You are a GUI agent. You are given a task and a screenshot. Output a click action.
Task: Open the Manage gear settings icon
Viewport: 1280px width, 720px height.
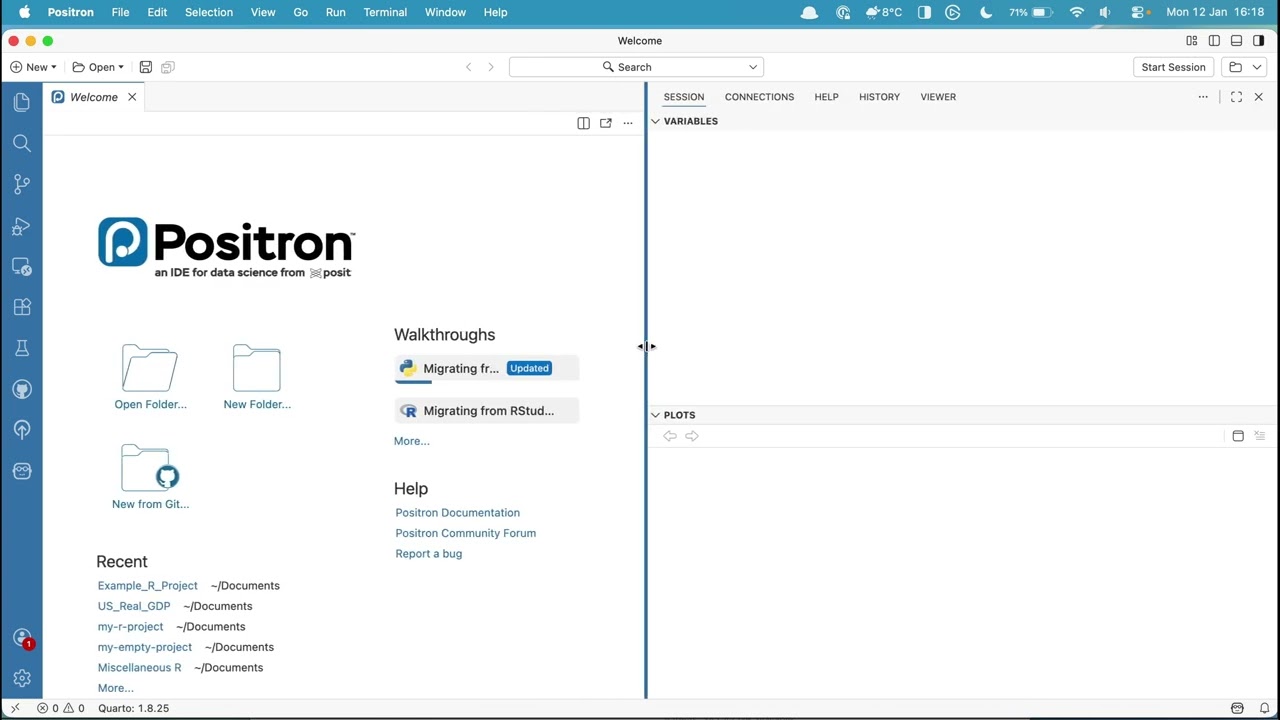tap(22, 678)
